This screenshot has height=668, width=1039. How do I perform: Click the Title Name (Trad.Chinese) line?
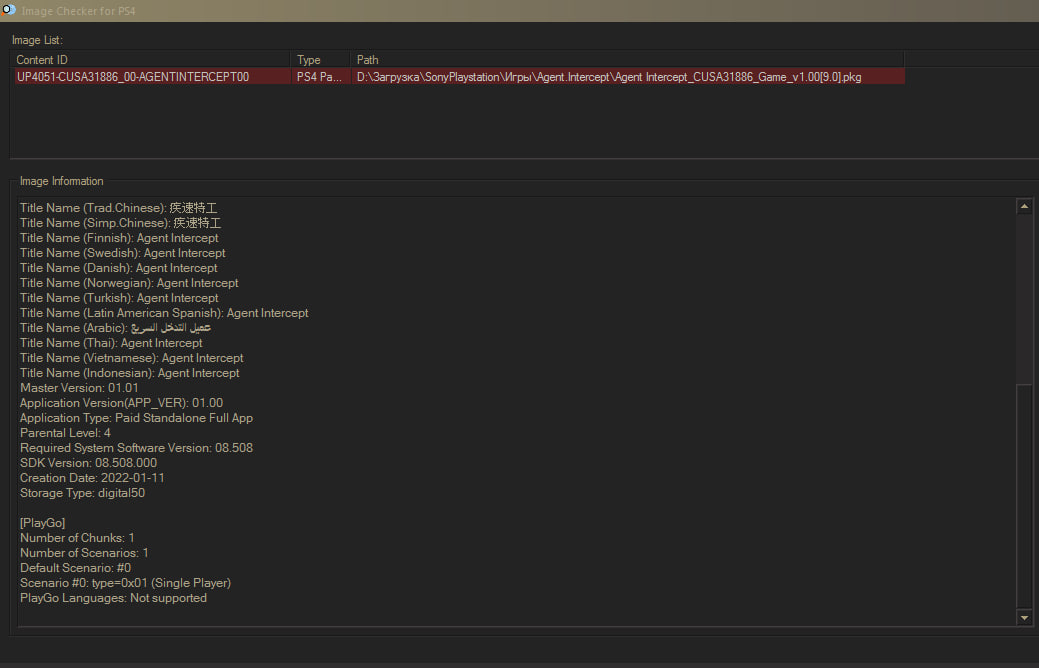pos(119,208)
